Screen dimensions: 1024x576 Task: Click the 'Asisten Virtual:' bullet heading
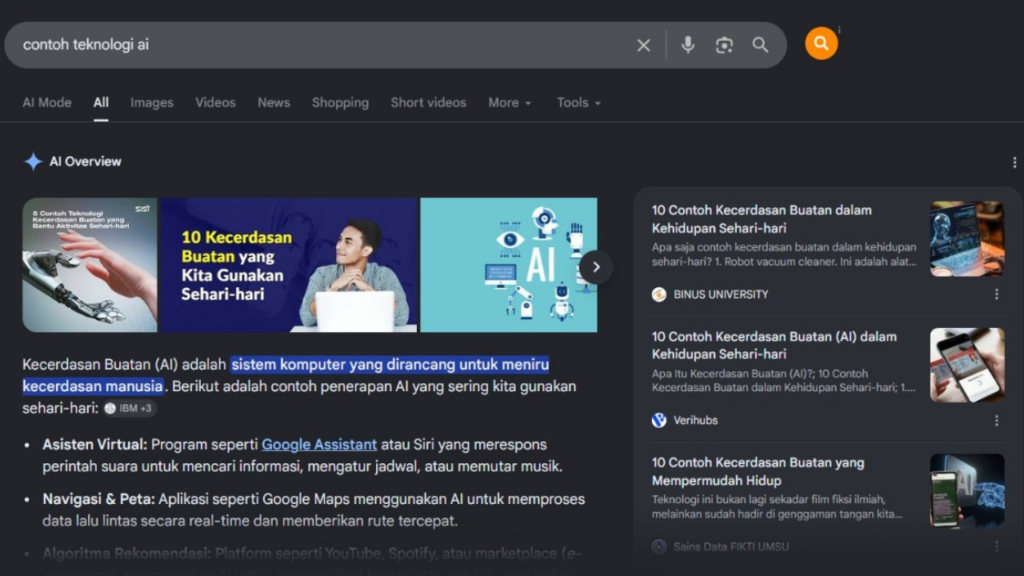tap(95, 445)
